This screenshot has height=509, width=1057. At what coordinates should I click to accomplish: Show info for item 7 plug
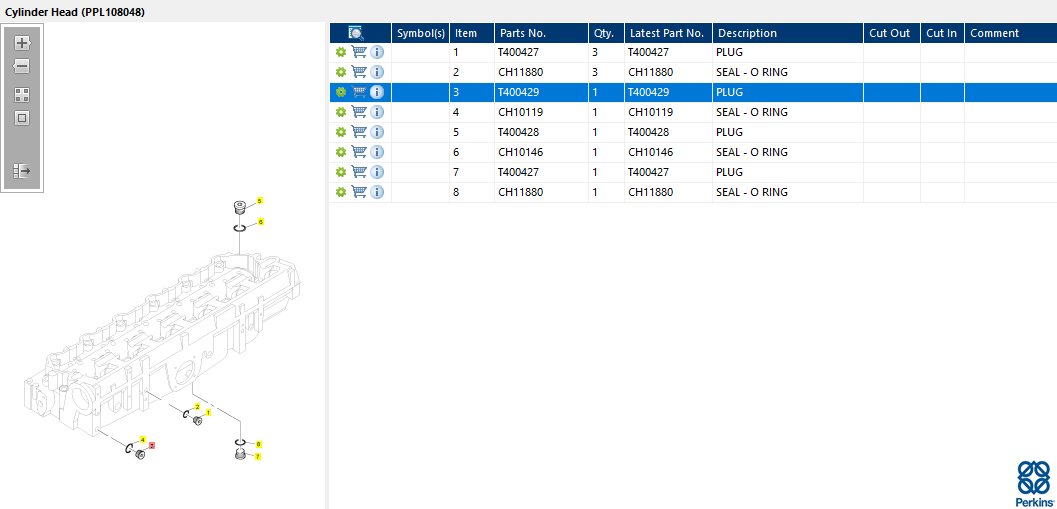[x=377, y=172]
